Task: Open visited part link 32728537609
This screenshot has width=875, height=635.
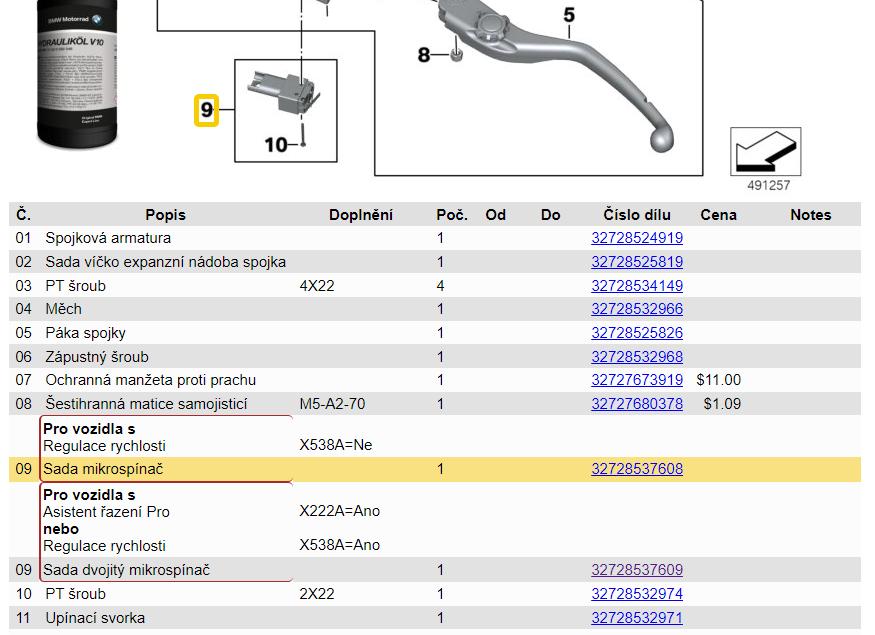Action: click(637, 570)
